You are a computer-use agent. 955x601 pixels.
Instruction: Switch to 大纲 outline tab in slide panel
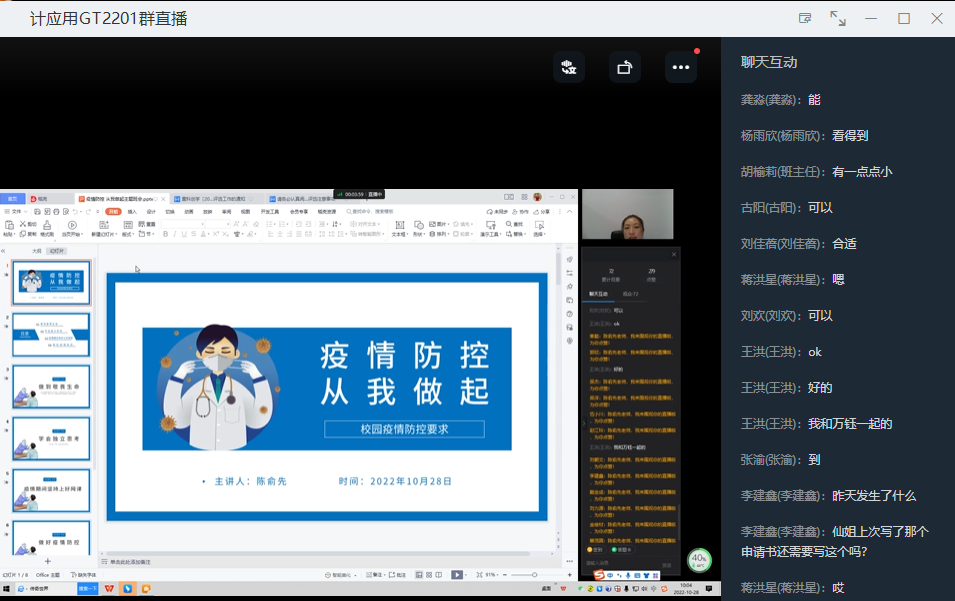[x=37, y=251]
